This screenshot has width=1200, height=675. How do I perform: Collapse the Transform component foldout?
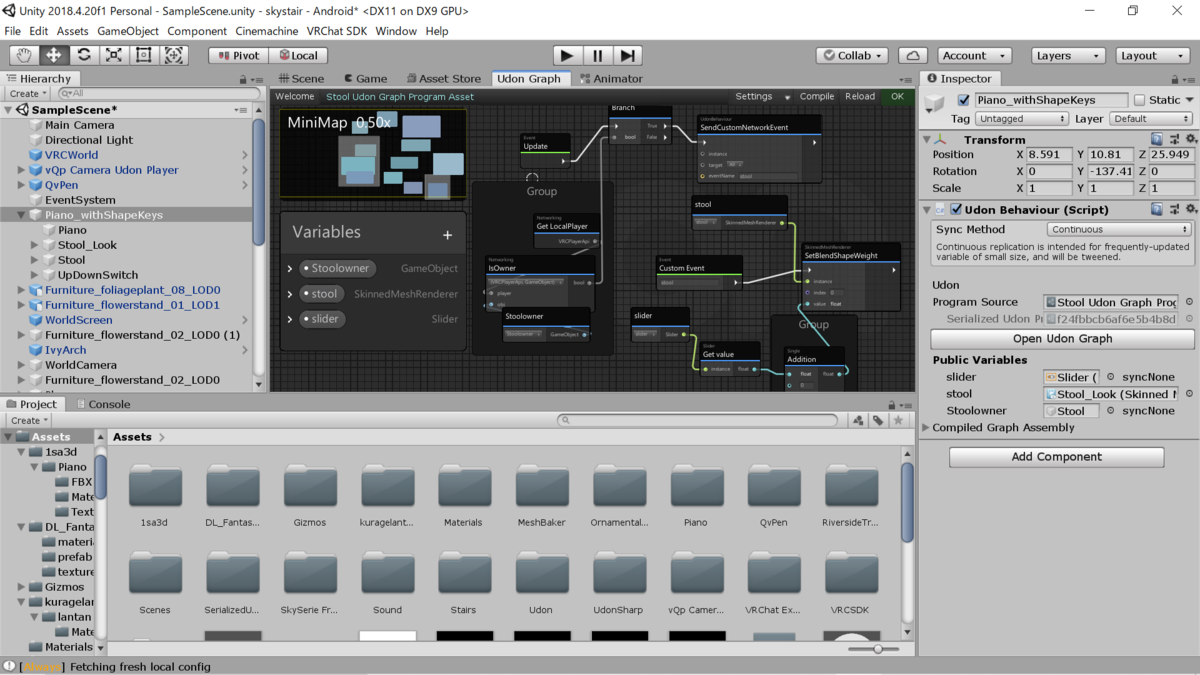point(927,140)
